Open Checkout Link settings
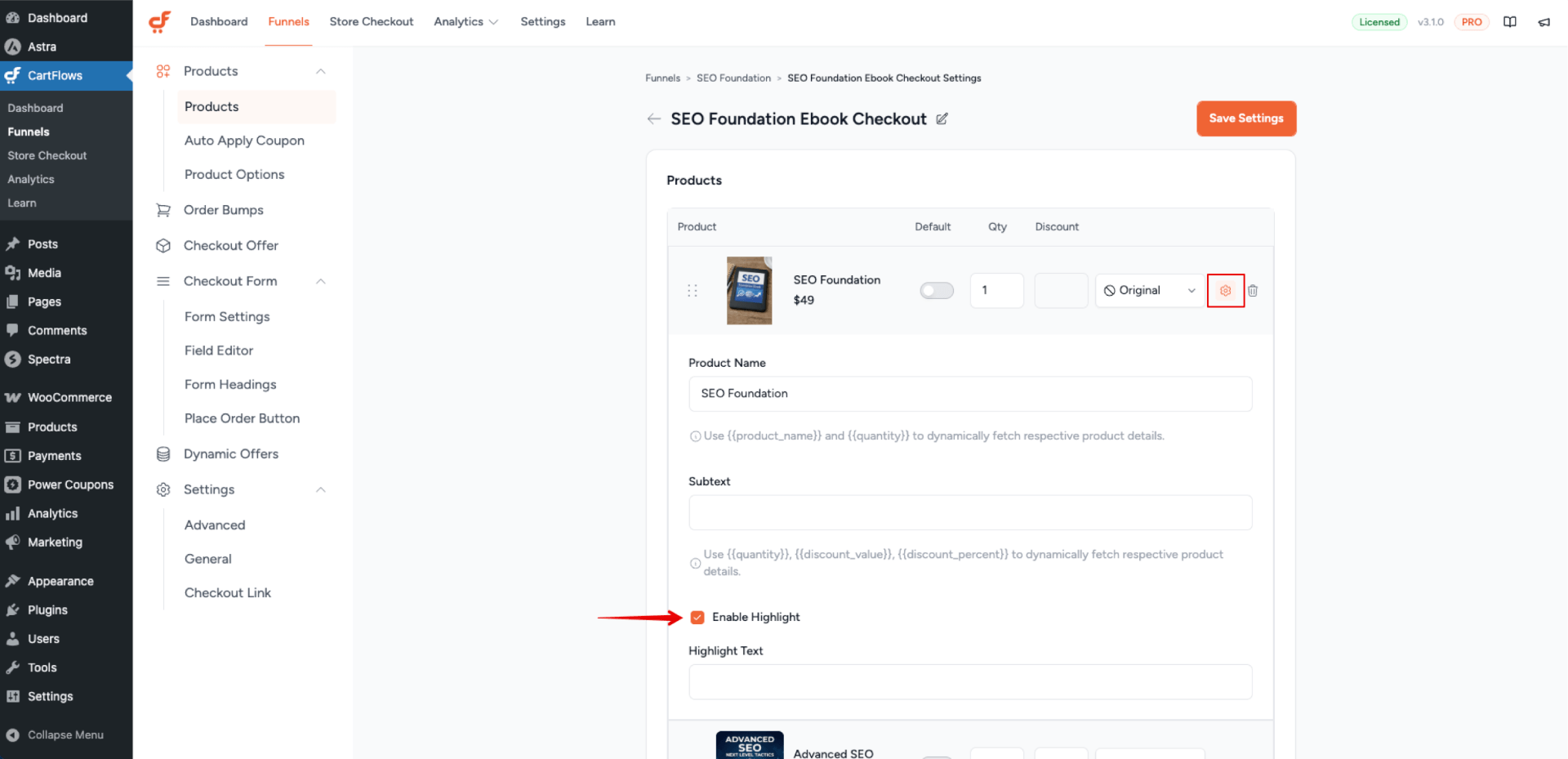The width and height of the screenshot is (1568, 759). pyautogui.click(x=228, y=593)
